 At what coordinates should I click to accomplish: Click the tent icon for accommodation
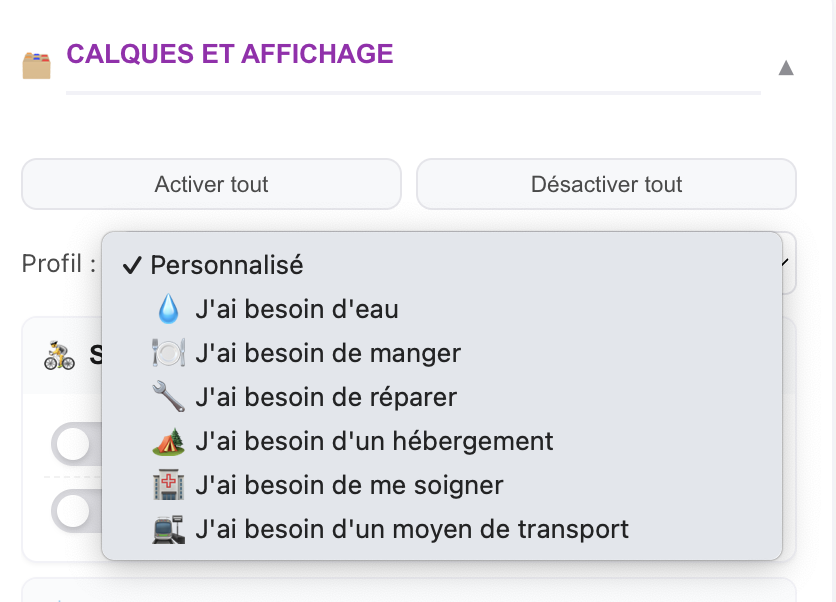click(x=168, y=441)
